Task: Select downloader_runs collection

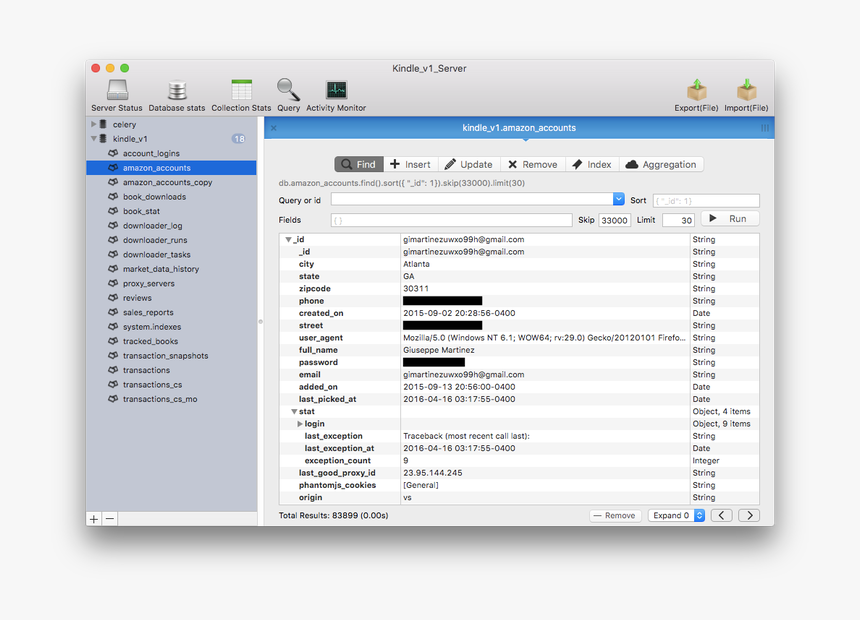Action: [171, 240]
